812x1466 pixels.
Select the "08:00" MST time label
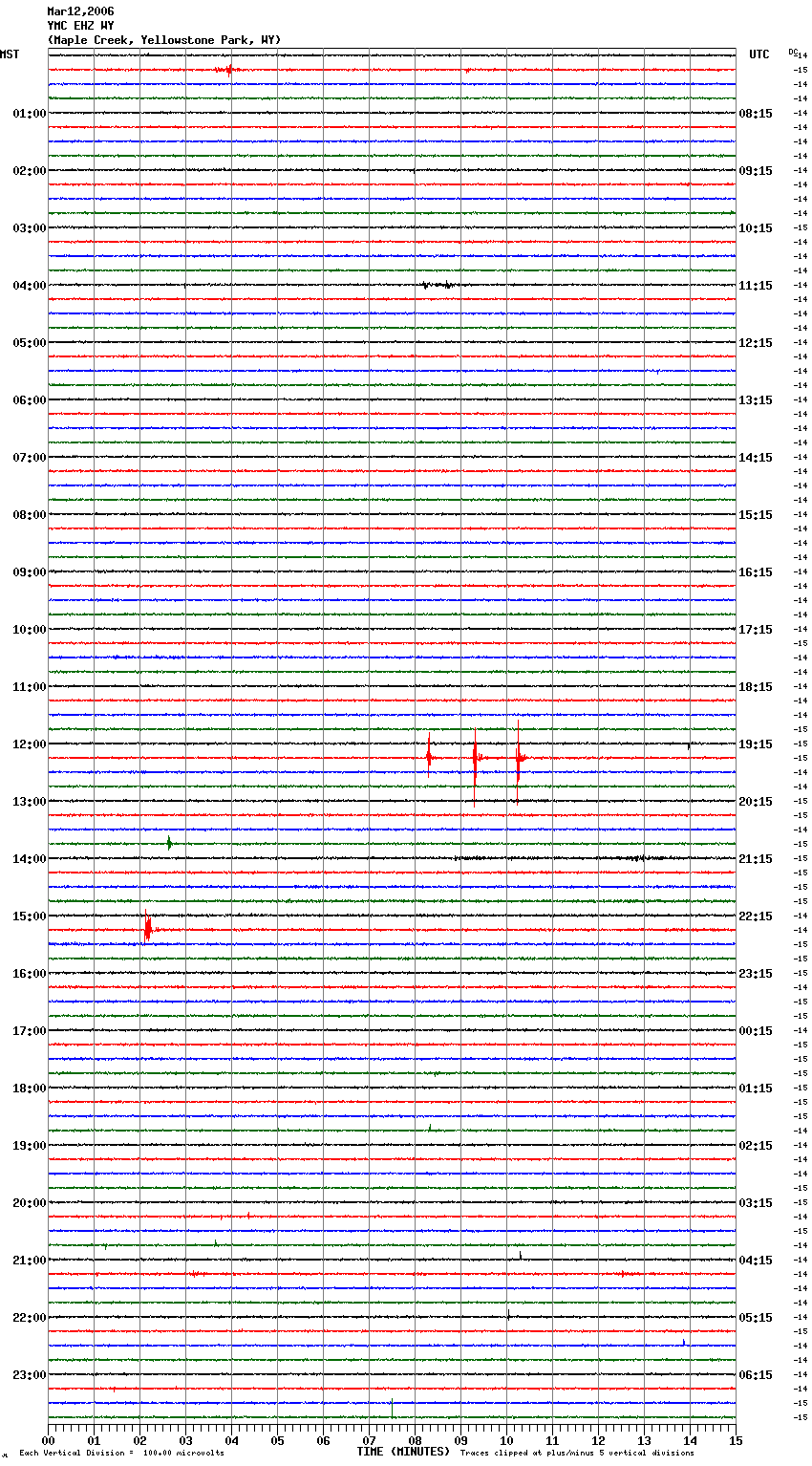(29, 515)
